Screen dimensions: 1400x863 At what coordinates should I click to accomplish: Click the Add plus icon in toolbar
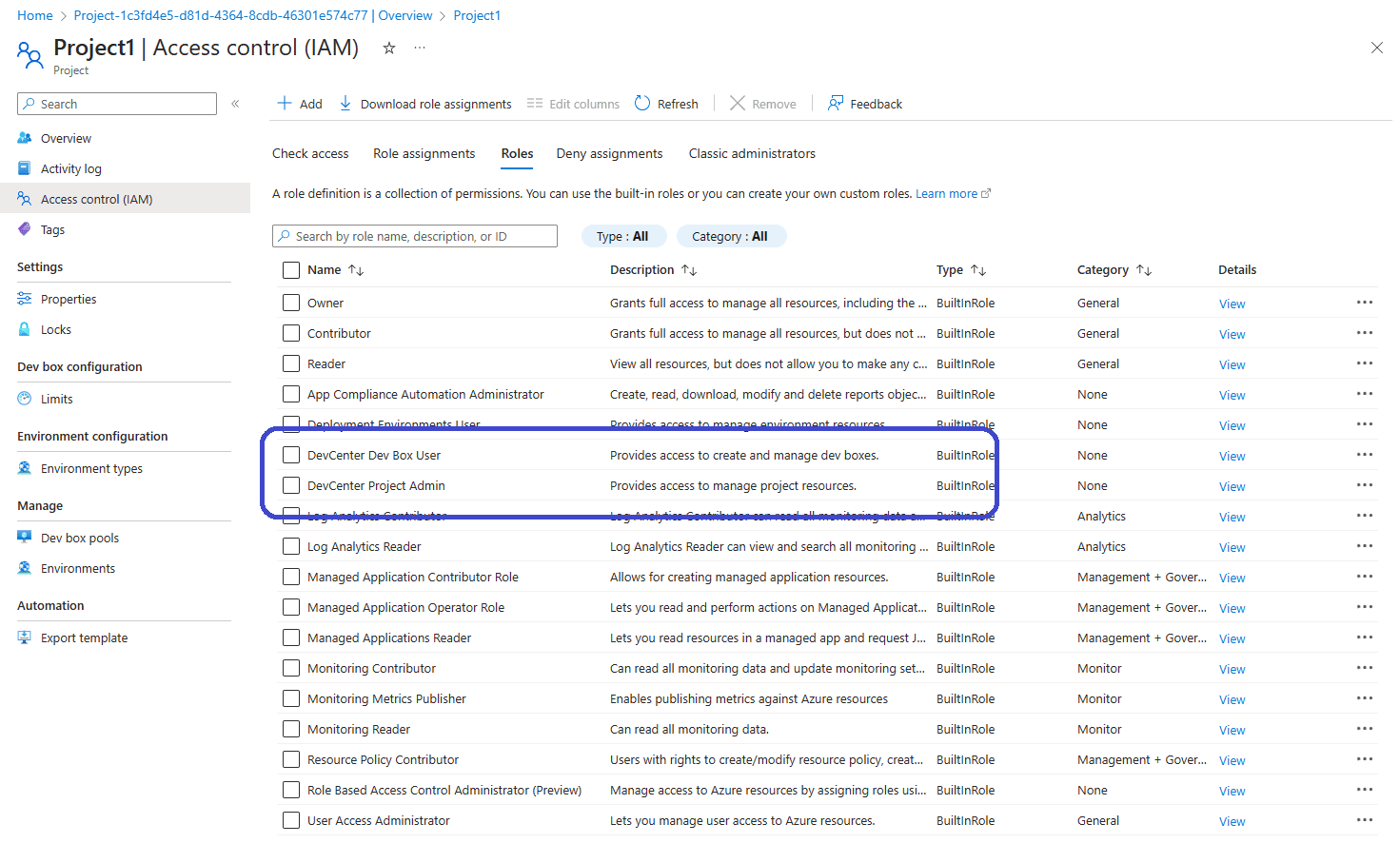(x=285, y=104)
